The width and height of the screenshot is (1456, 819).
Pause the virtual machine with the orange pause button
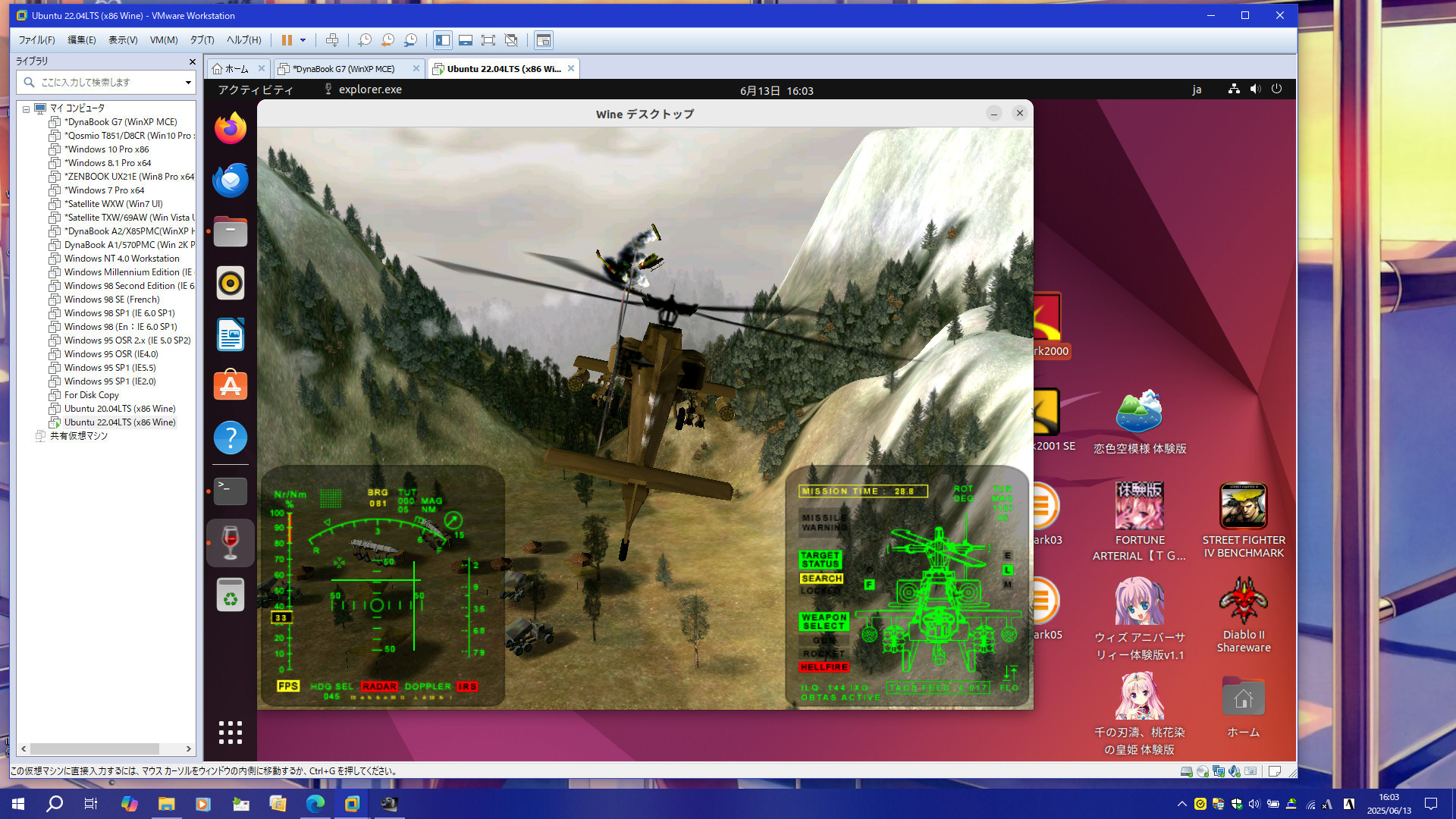[x=287, y=40]
